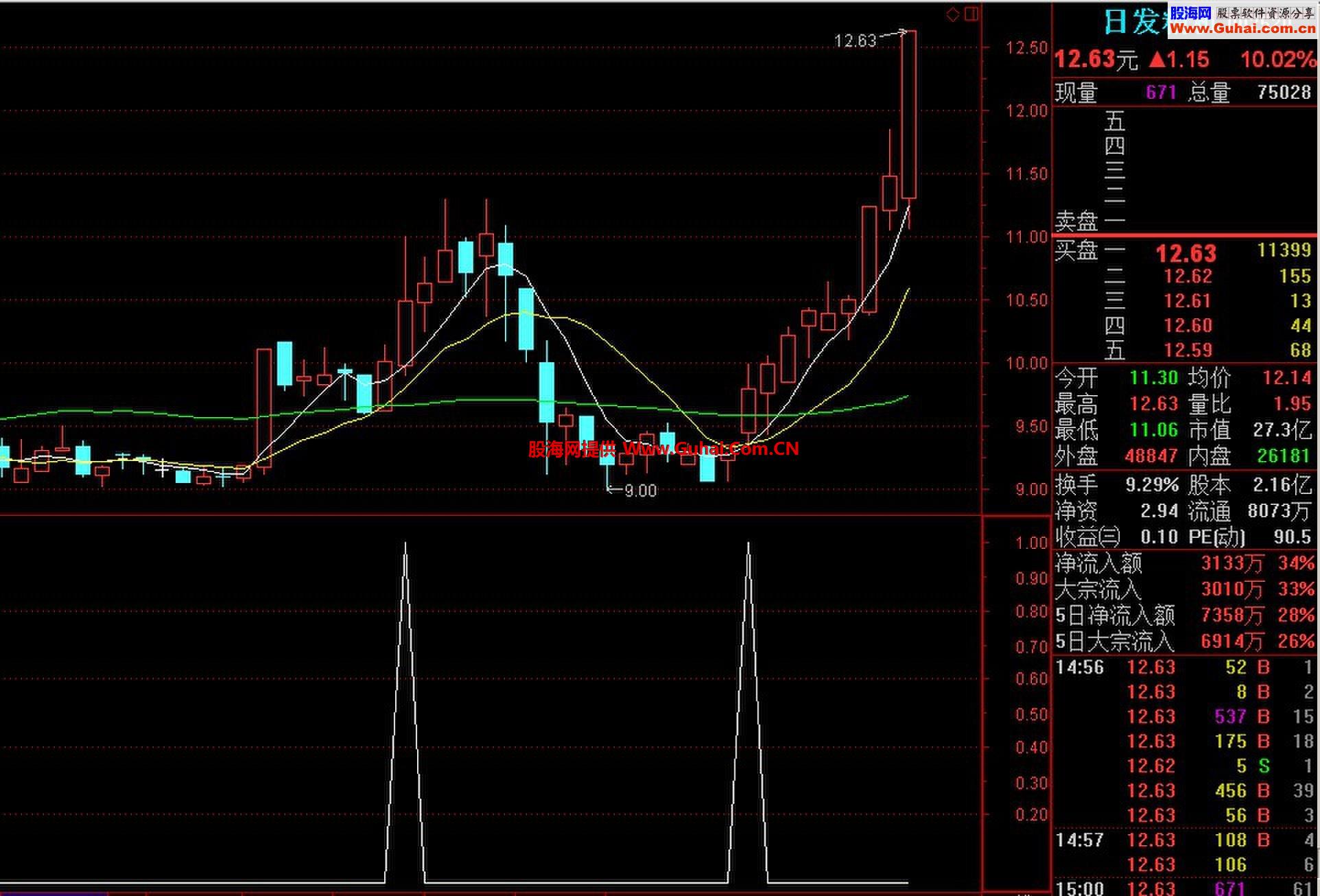1320x896 pixels.
Task: Click the 现量 value 671
Action: [x=1161, y=91]
